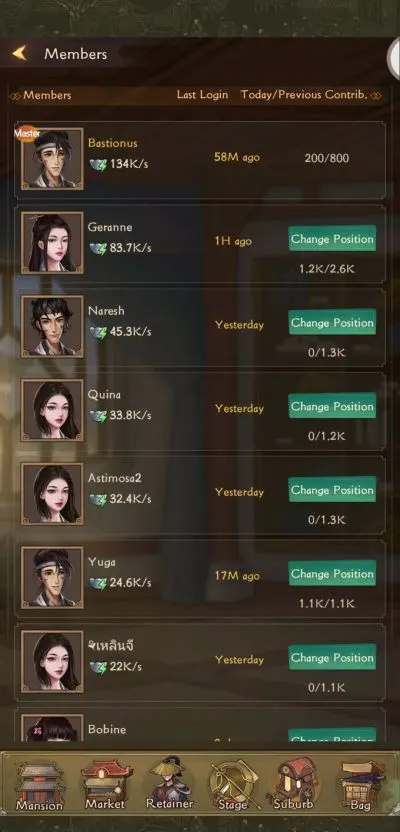Open the Market icon in bottom bar
Viewport: 400px width, 832px height.
coord(106,785)
